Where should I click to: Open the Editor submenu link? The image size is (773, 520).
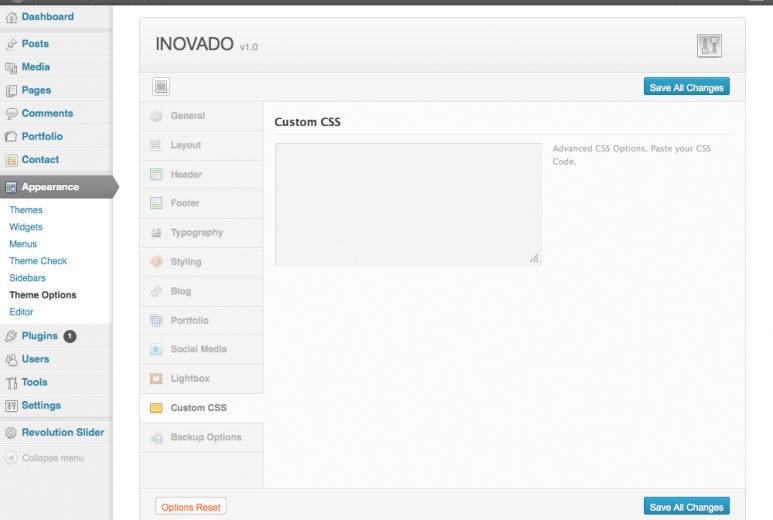click(x=21, y=312)
